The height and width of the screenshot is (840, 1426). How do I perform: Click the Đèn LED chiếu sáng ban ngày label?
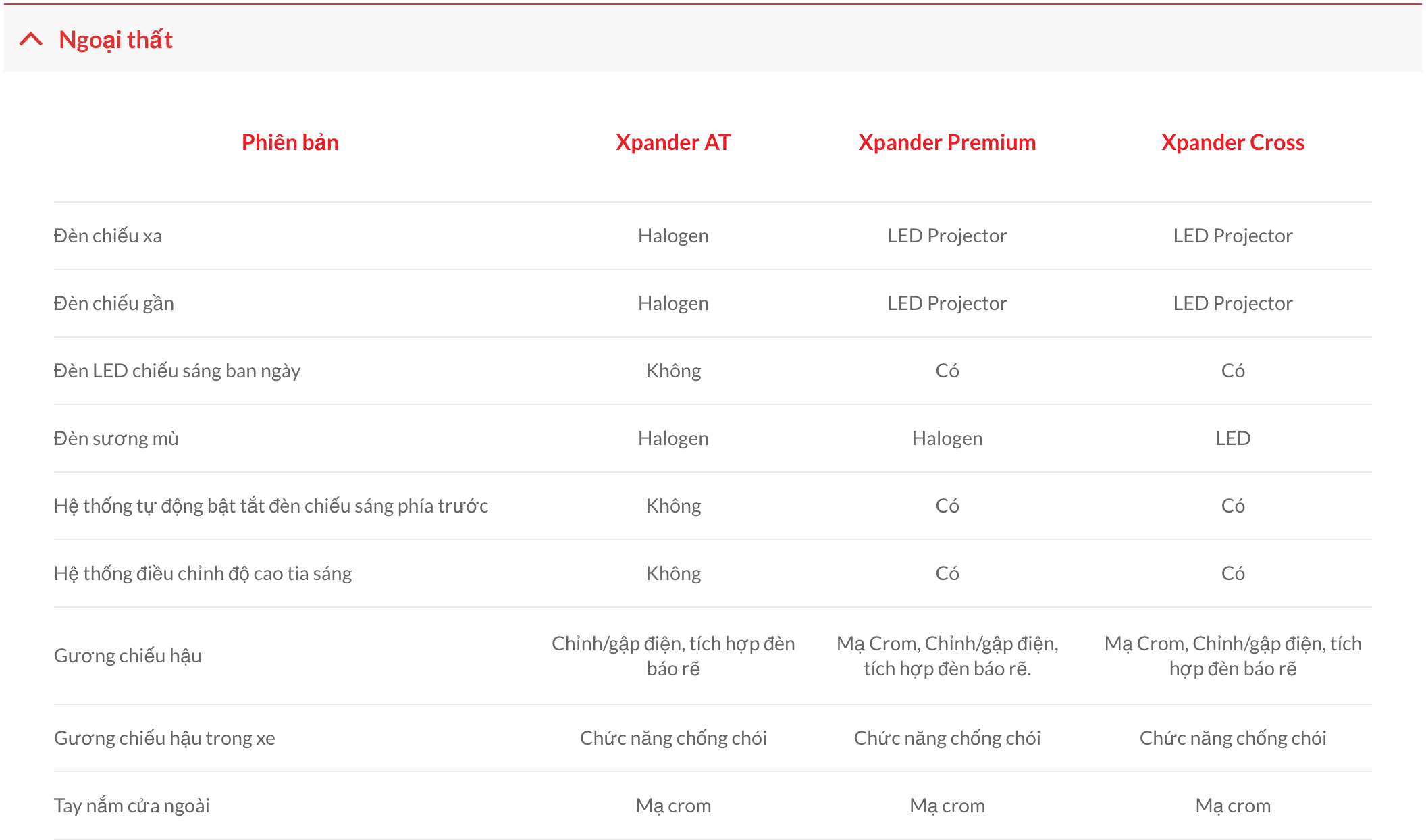[177, 371]
